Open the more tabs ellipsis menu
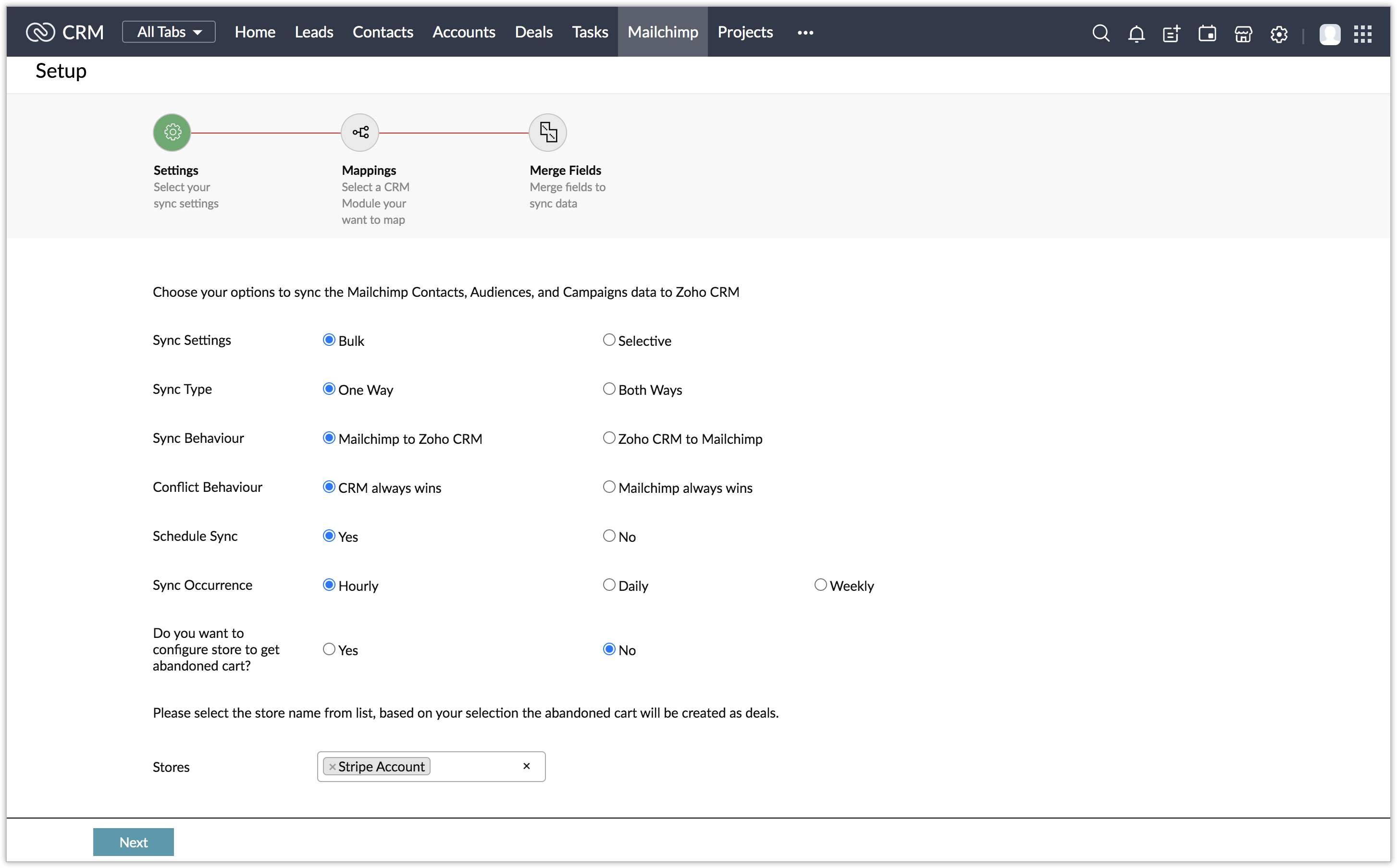1397x868 pixels. (805, 33)
